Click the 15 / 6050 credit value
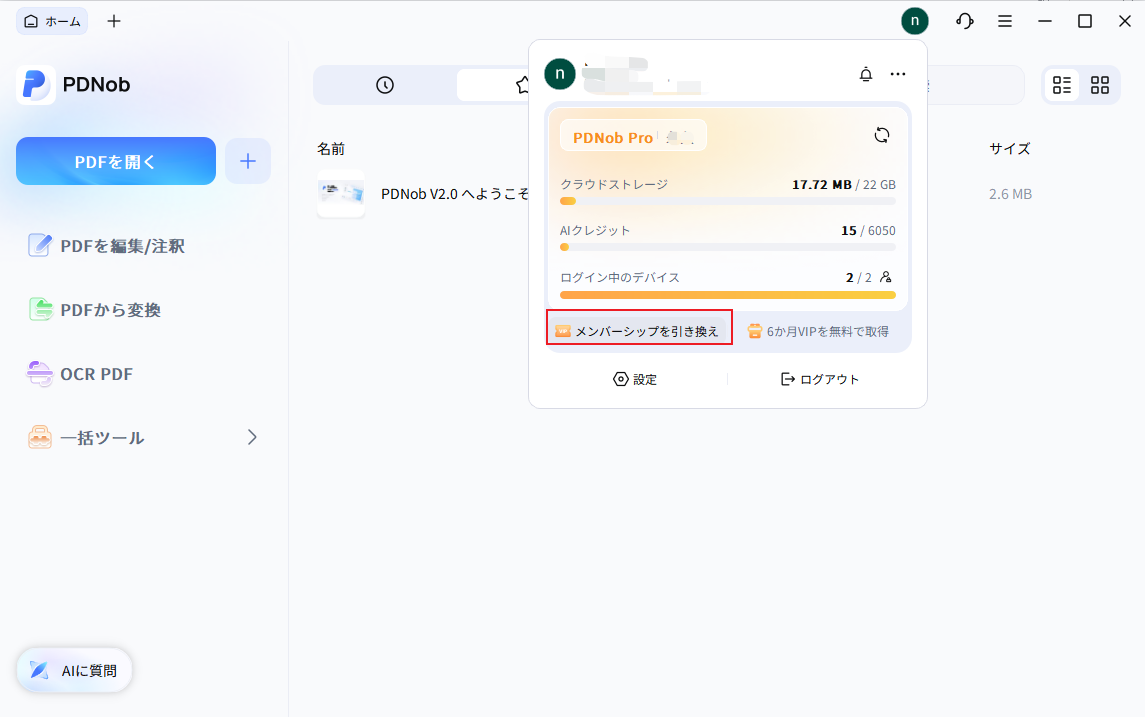Screen dimensions: 1145x717 tap(868, 231)
